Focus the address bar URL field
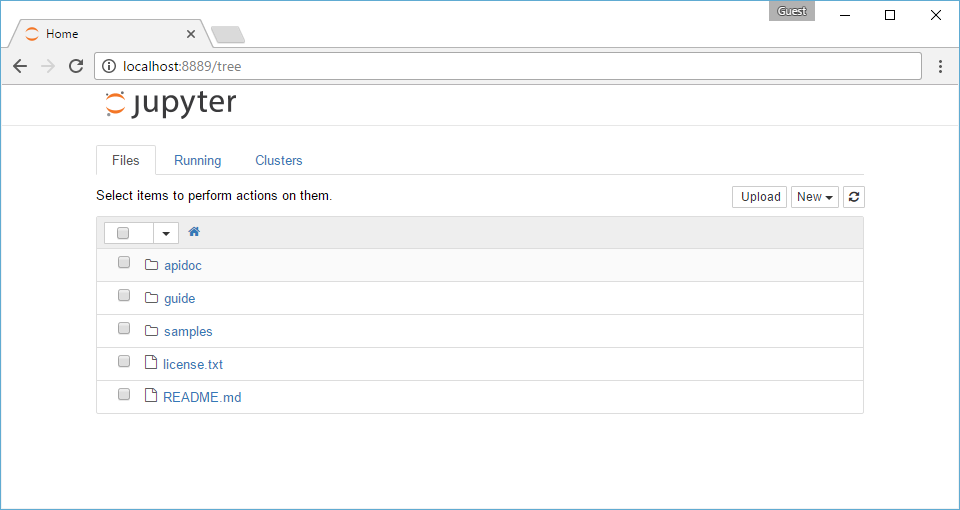The image size is (960, 510). pyautogui.click(x=500, y=66)
